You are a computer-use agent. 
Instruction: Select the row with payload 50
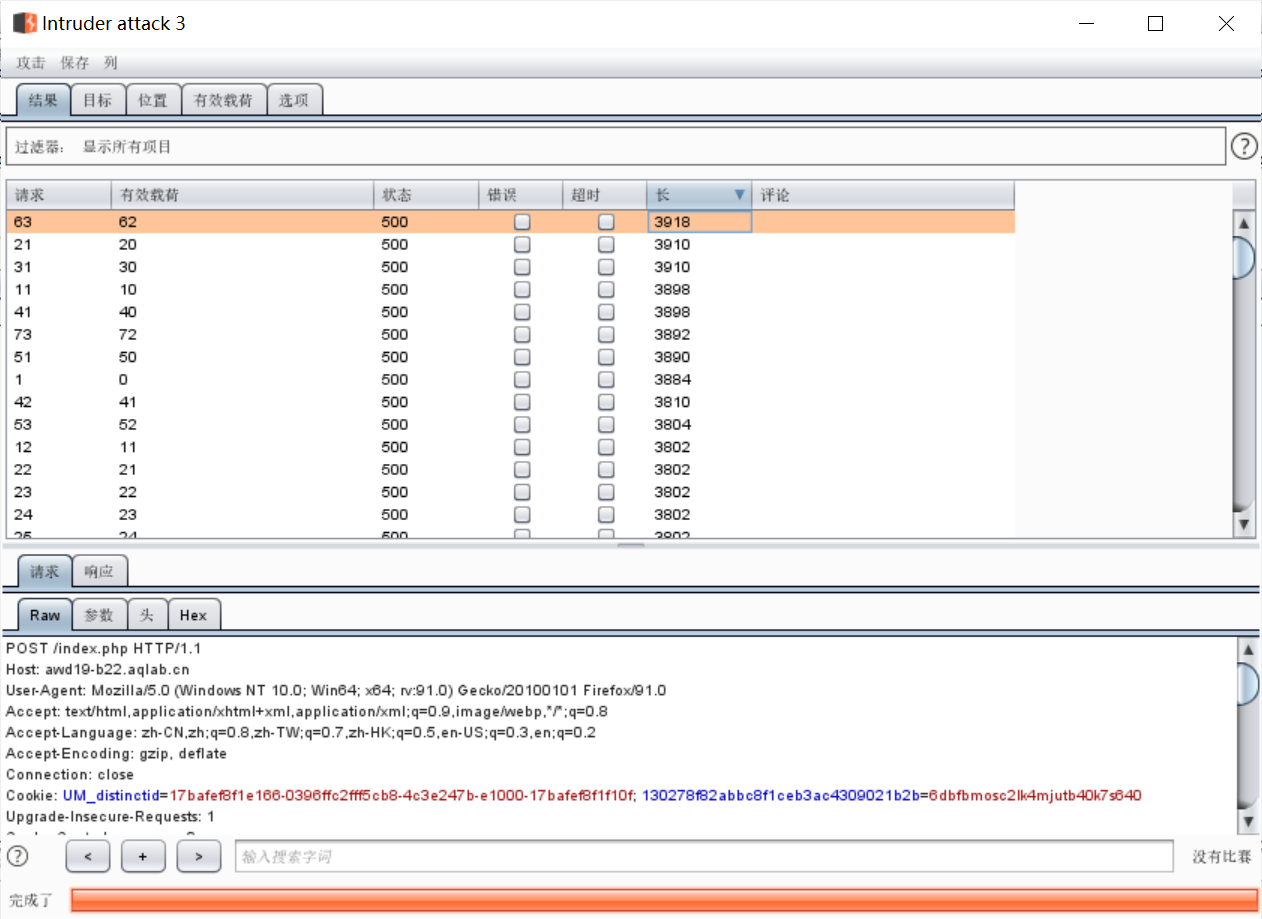coord(510,357)
